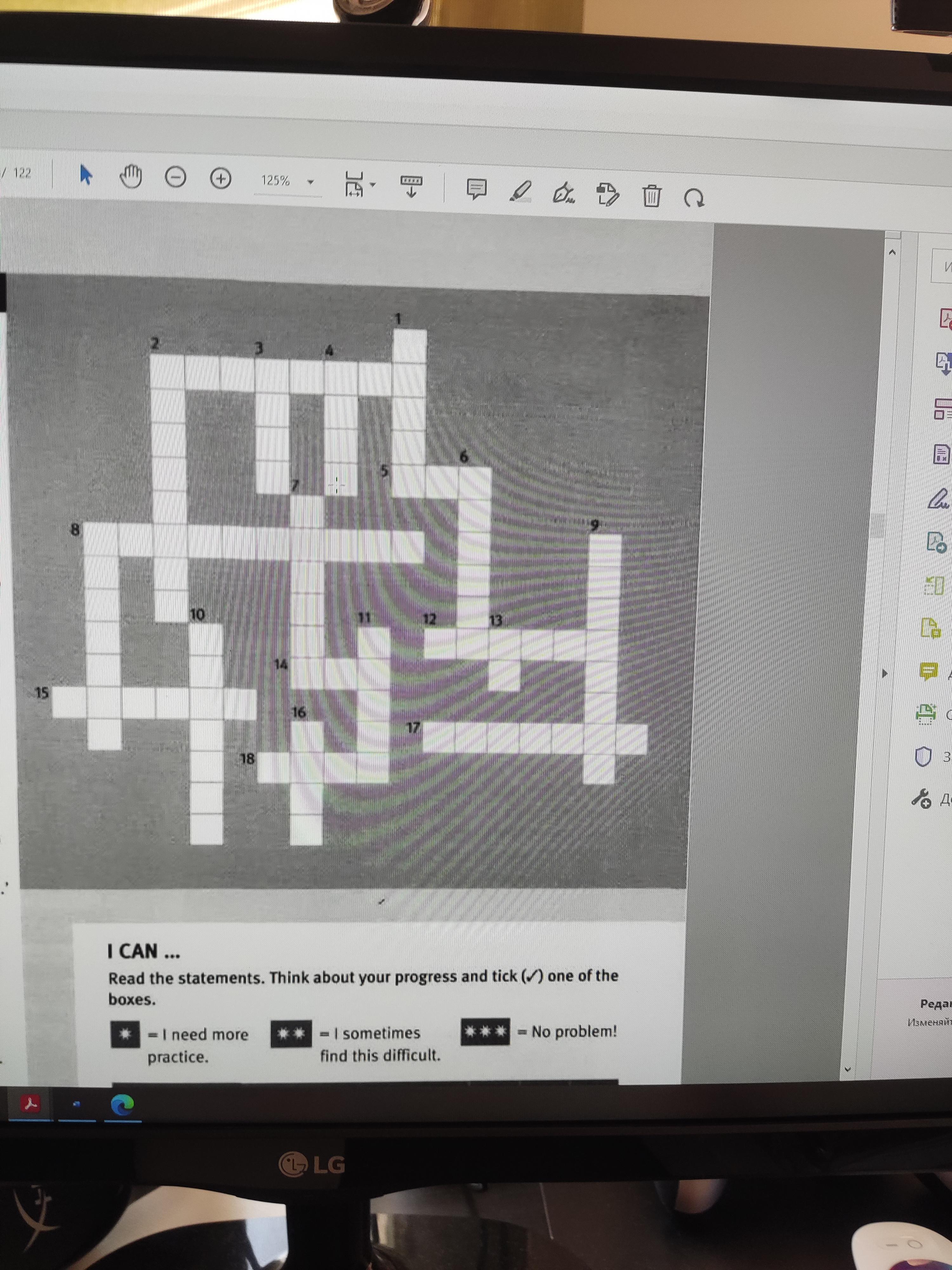Expand the fit page options arrow

[374, 185]
